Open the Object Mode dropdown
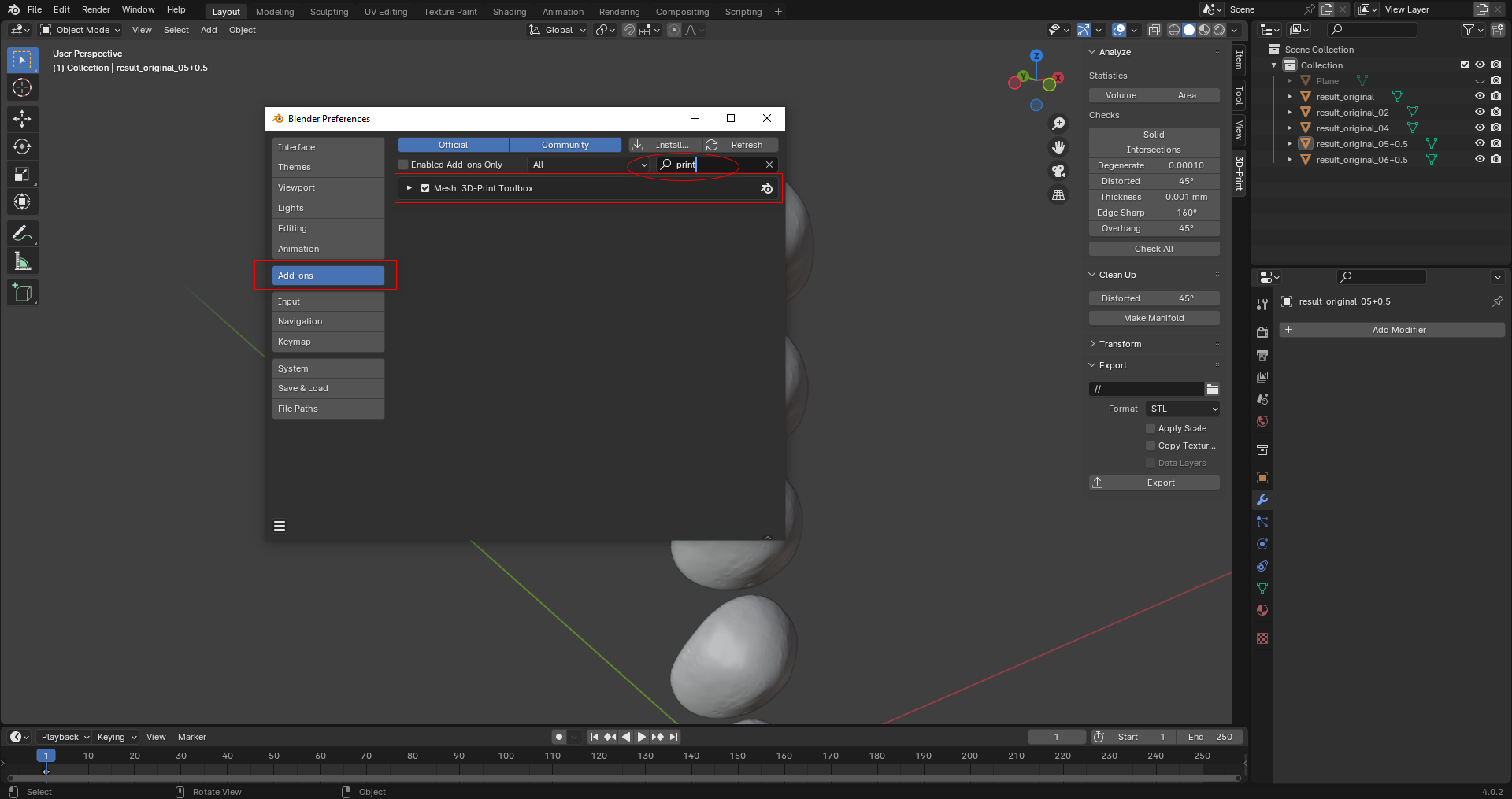1512x799 pixels. coord(80,30)
